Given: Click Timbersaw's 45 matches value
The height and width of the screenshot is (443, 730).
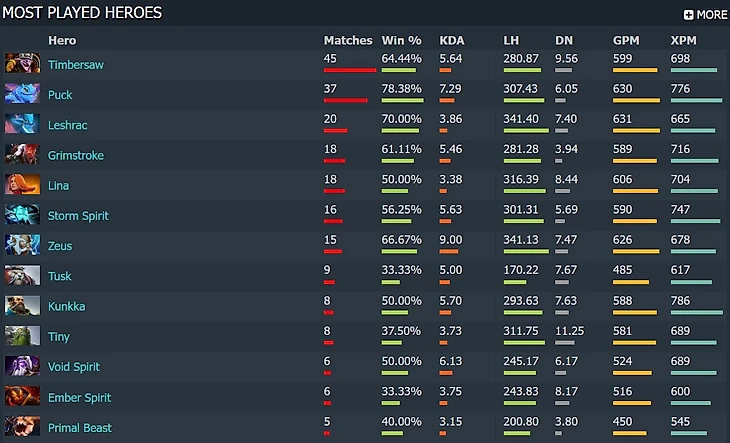Looking at the screenshot, I should 330,59.
